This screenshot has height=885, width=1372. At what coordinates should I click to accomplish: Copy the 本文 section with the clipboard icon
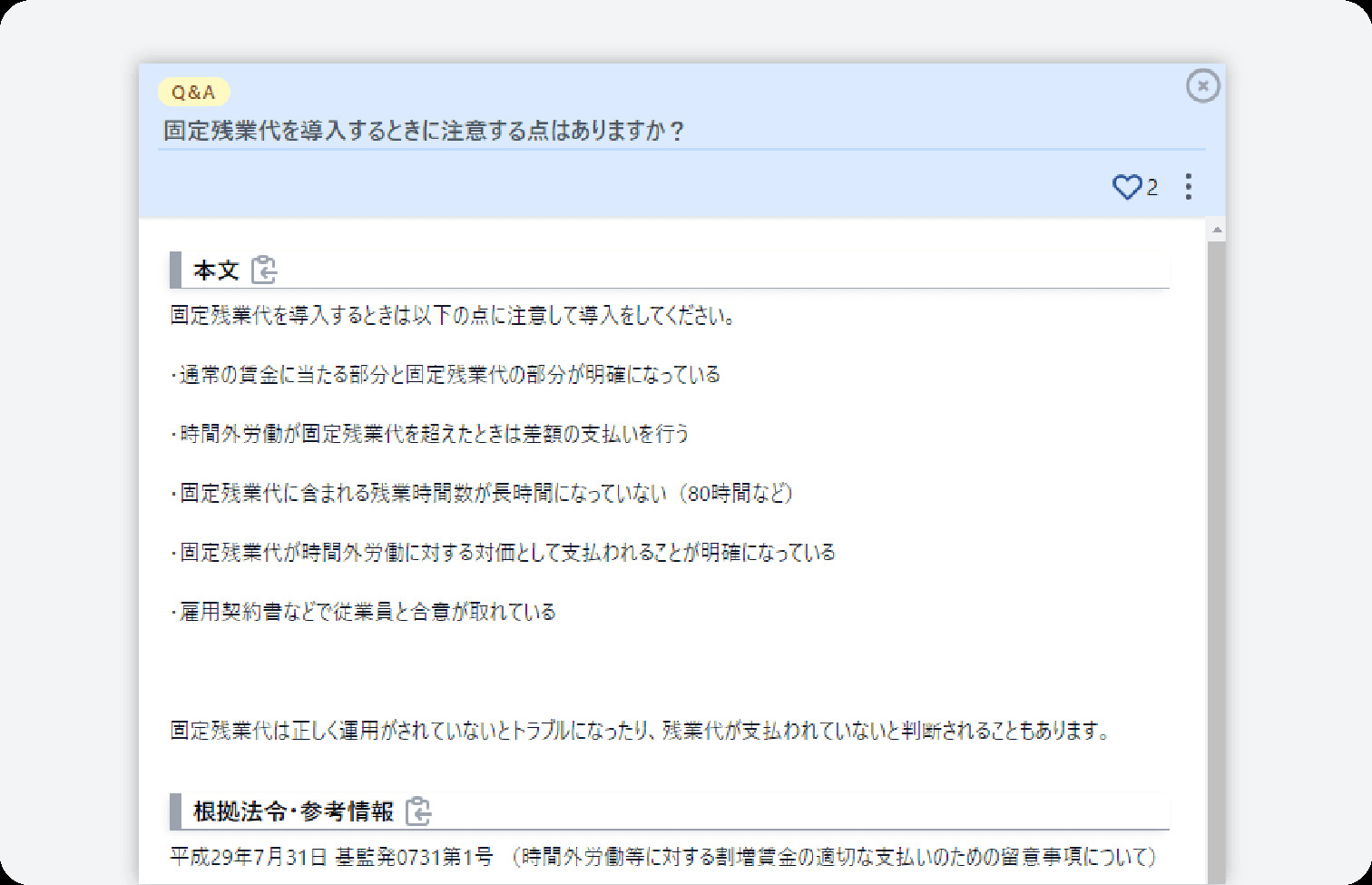click(x=264, y=270)
